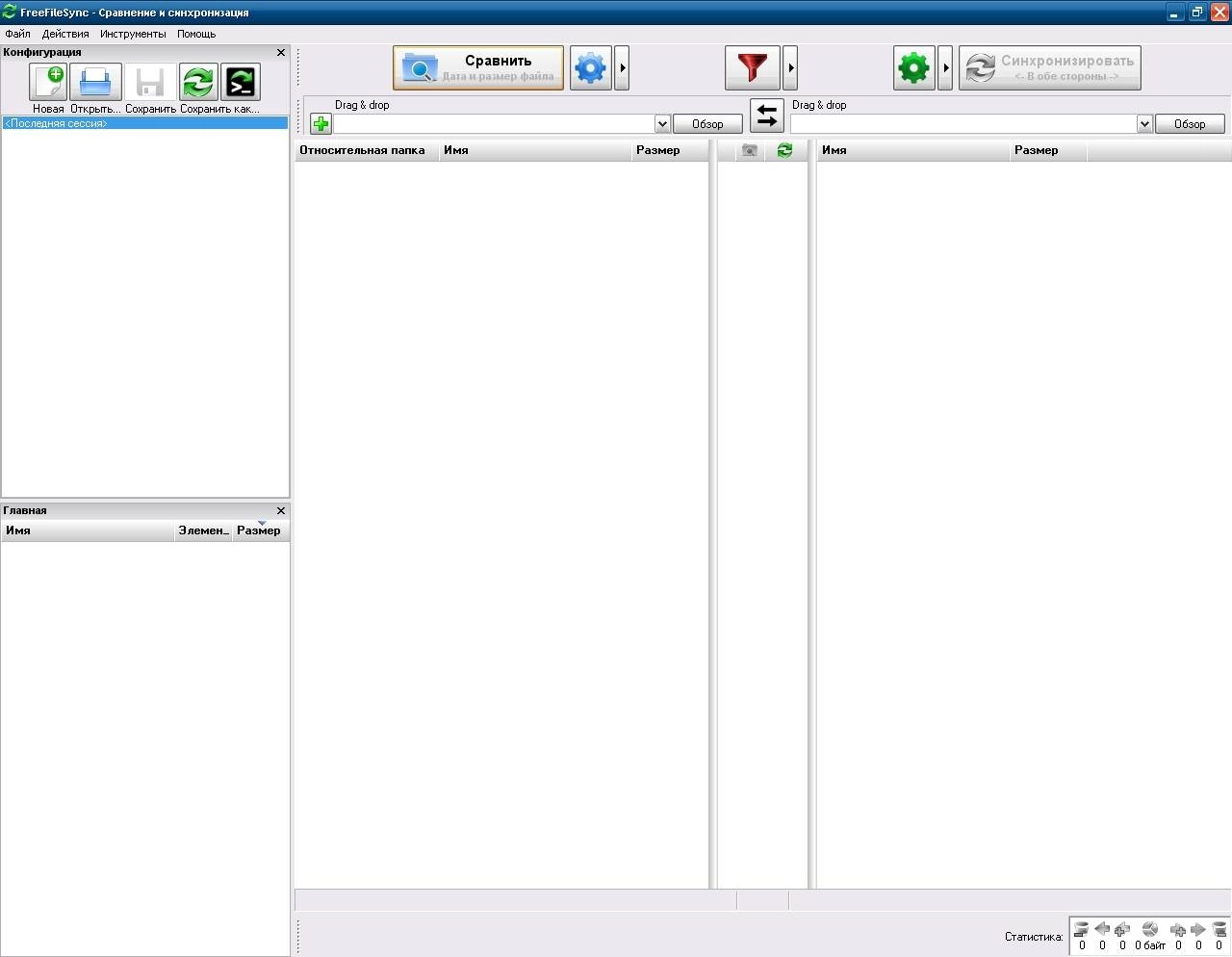Select the <Последняя сессия> configuration entry
This screenshot has height=957, width=1232.
pos(144,123)
